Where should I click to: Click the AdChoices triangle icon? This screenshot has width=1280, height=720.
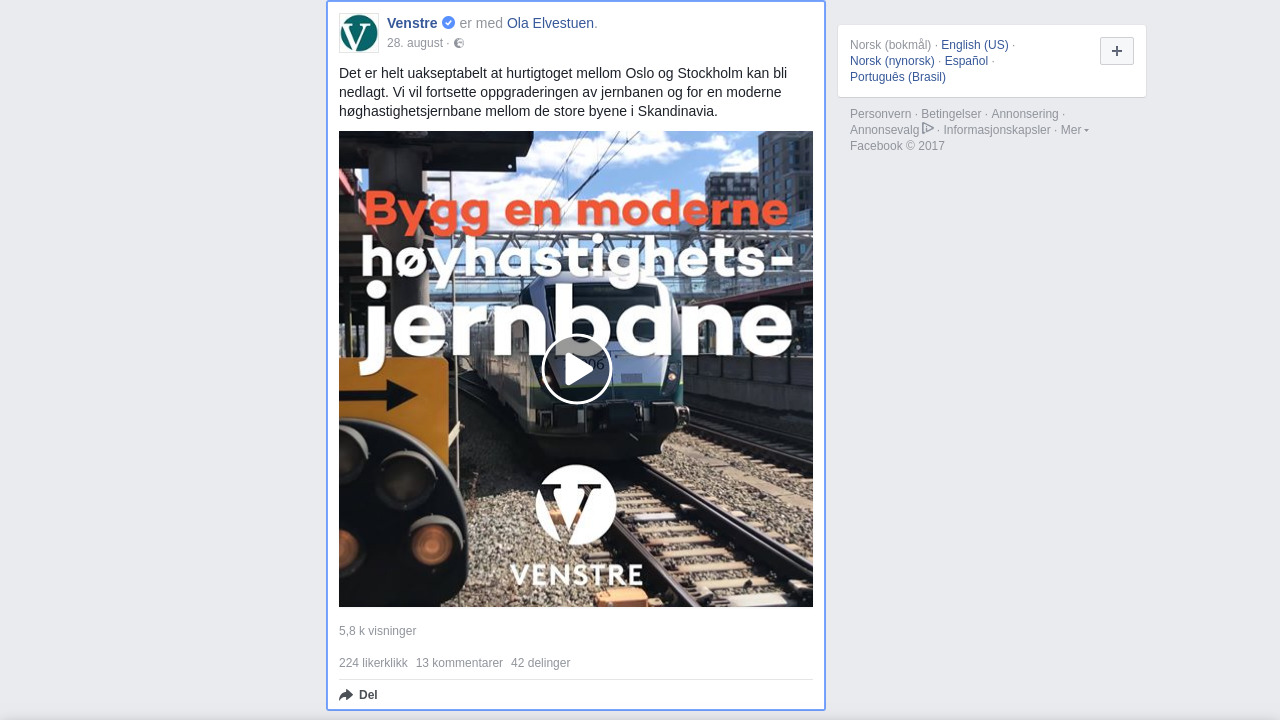928,128
